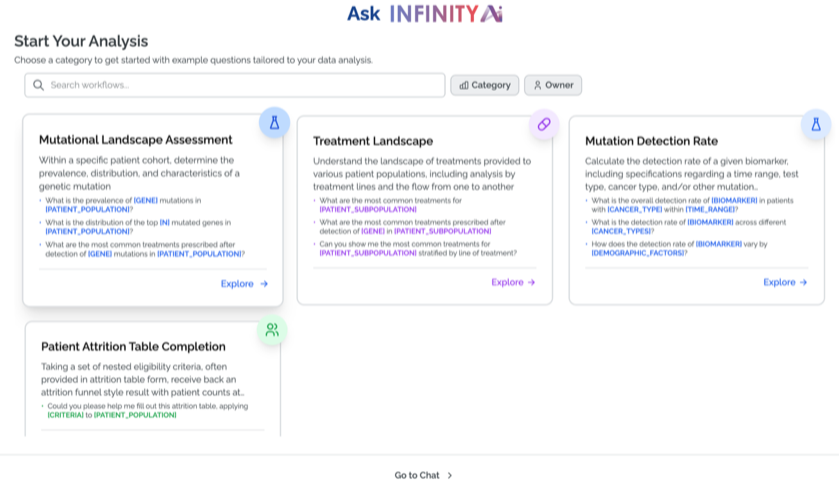The image size is (839, 482).
Task: Click the Mutational Landscape Assessment description paragraph
Action: click(139, 173)
